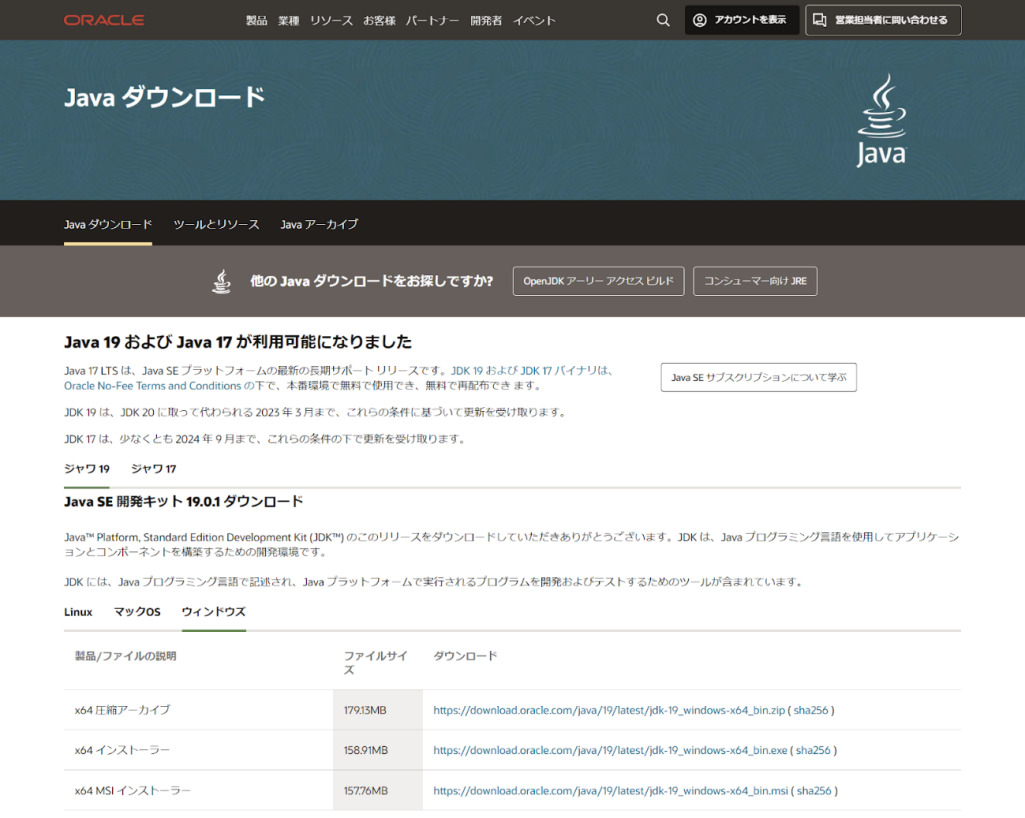Open the 製品 menu
1025x818 pixels.
coord(256,20)
